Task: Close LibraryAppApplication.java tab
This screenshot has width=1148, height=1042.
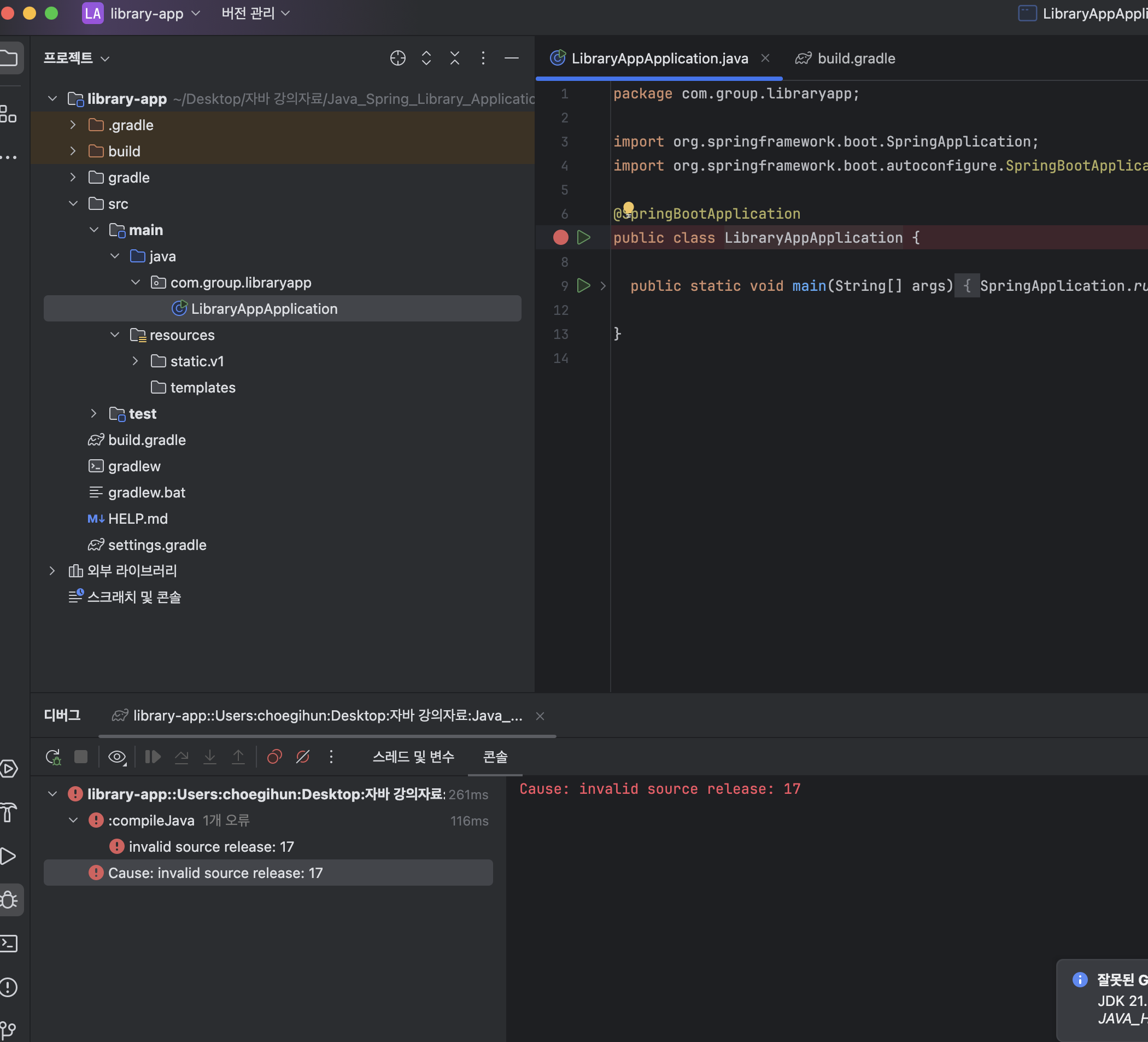Action: click(765, 58)
